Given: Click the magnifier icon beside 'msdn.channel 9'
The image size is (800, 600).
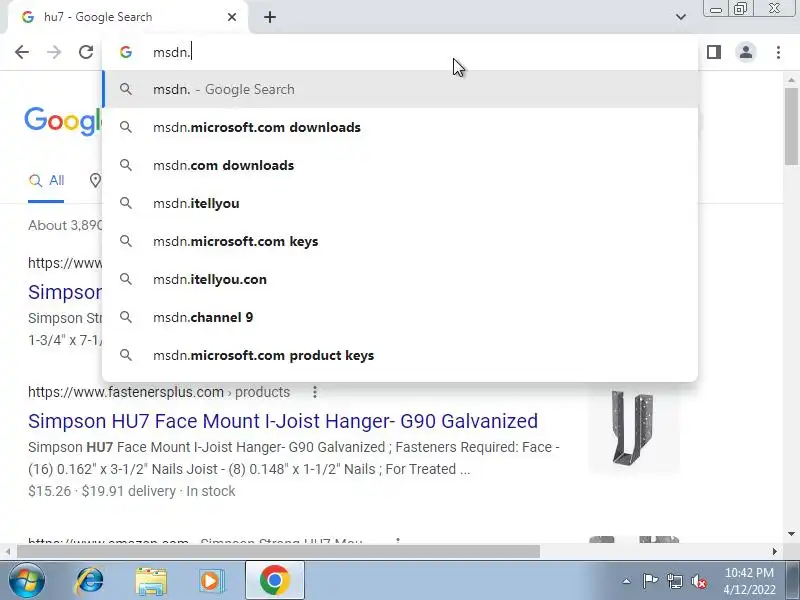Looking at the screenshot, I should click(x=126, y=317).
